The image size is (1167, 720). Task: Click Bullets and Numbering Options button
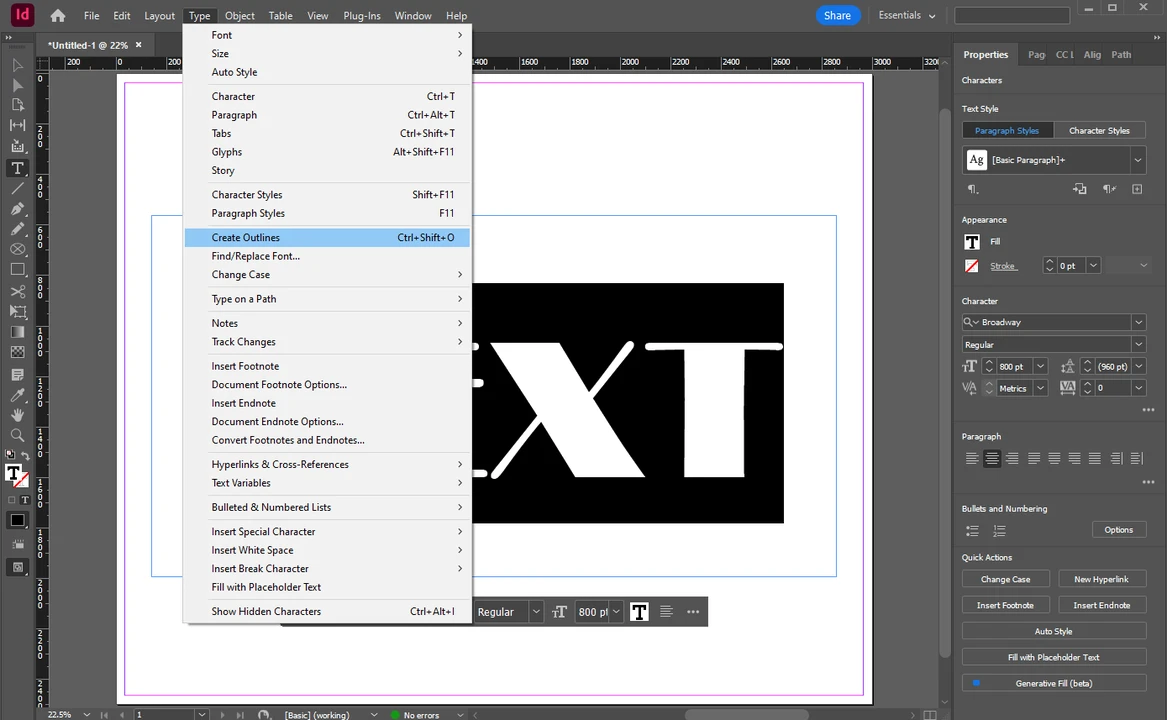1119,530
